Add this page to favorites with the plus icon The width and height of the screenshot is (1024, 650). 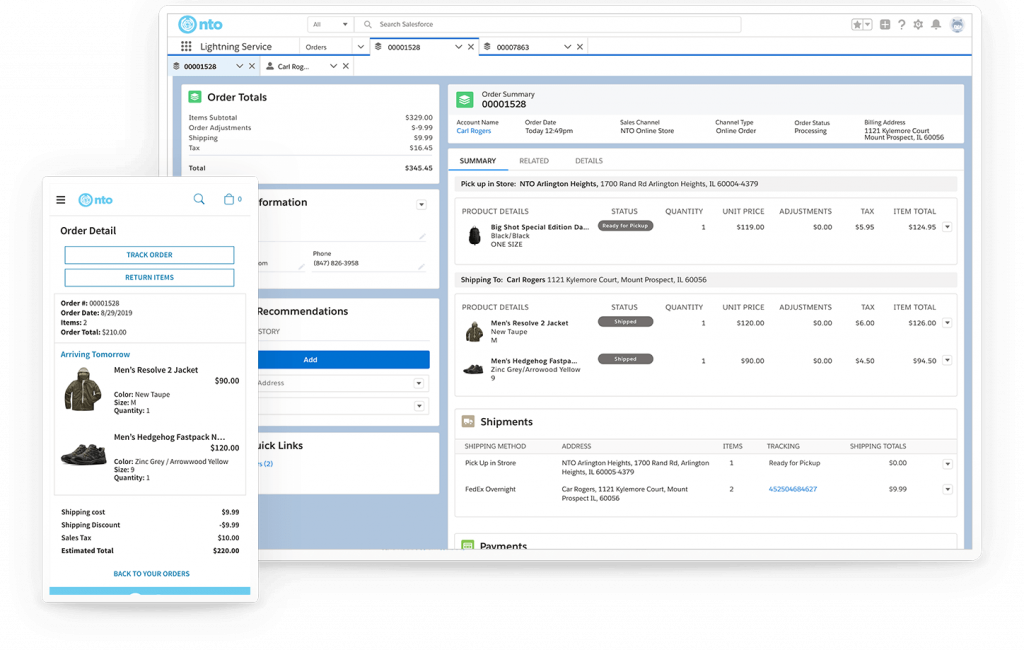[x=884, y=24]
